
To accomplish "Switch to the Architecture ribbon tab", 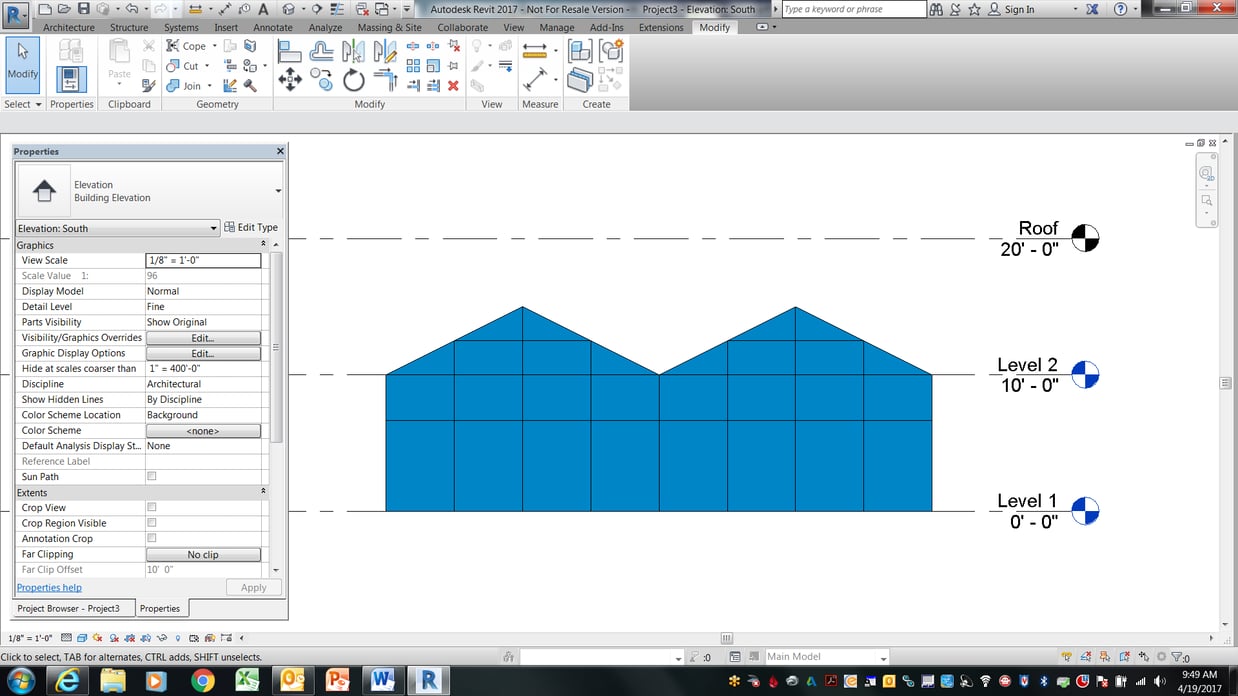I will pos(68,27).
